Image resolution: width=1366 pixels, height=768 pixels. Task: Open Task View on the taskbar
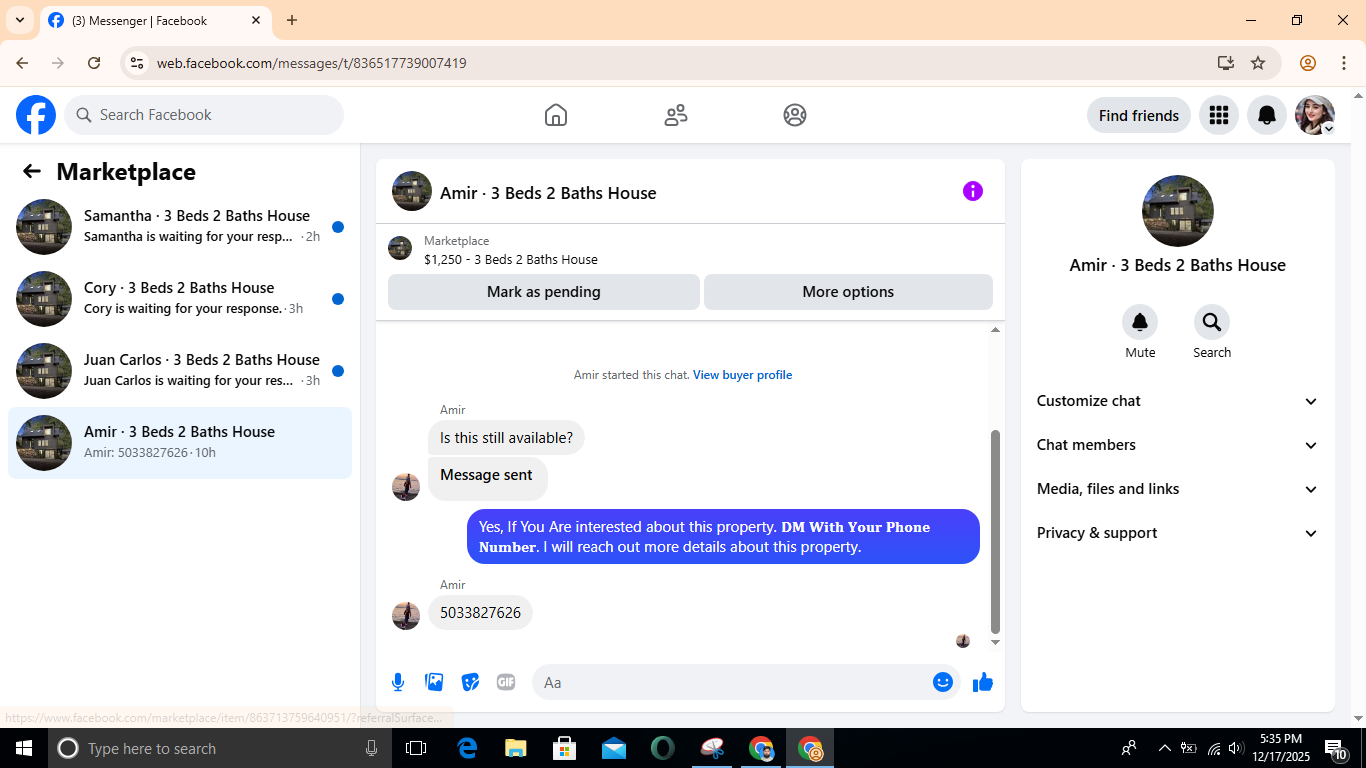pyautogui.click(x=416, y=748)
